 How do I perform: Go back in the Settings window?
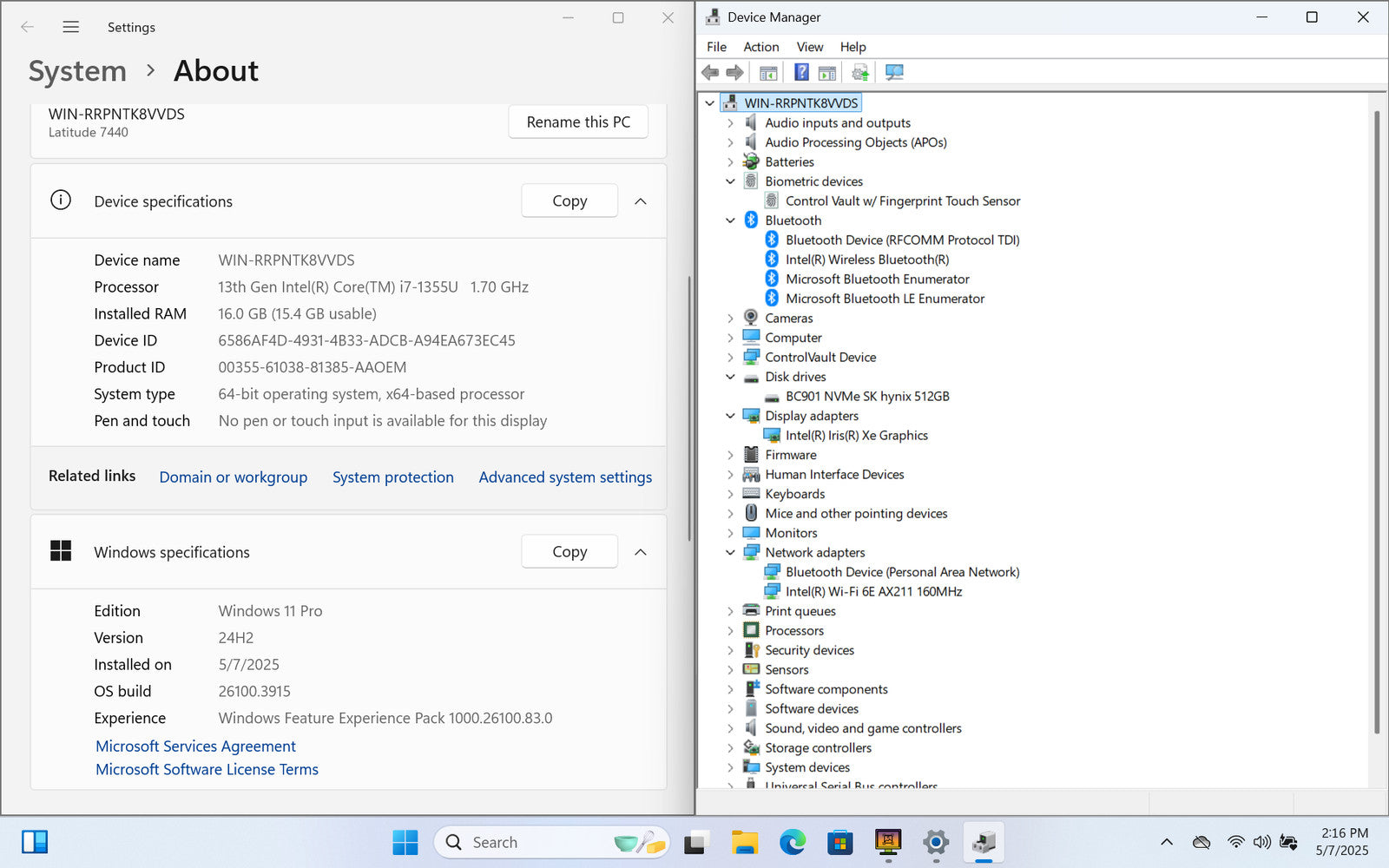pyautogui.click(x=27, y=27)
